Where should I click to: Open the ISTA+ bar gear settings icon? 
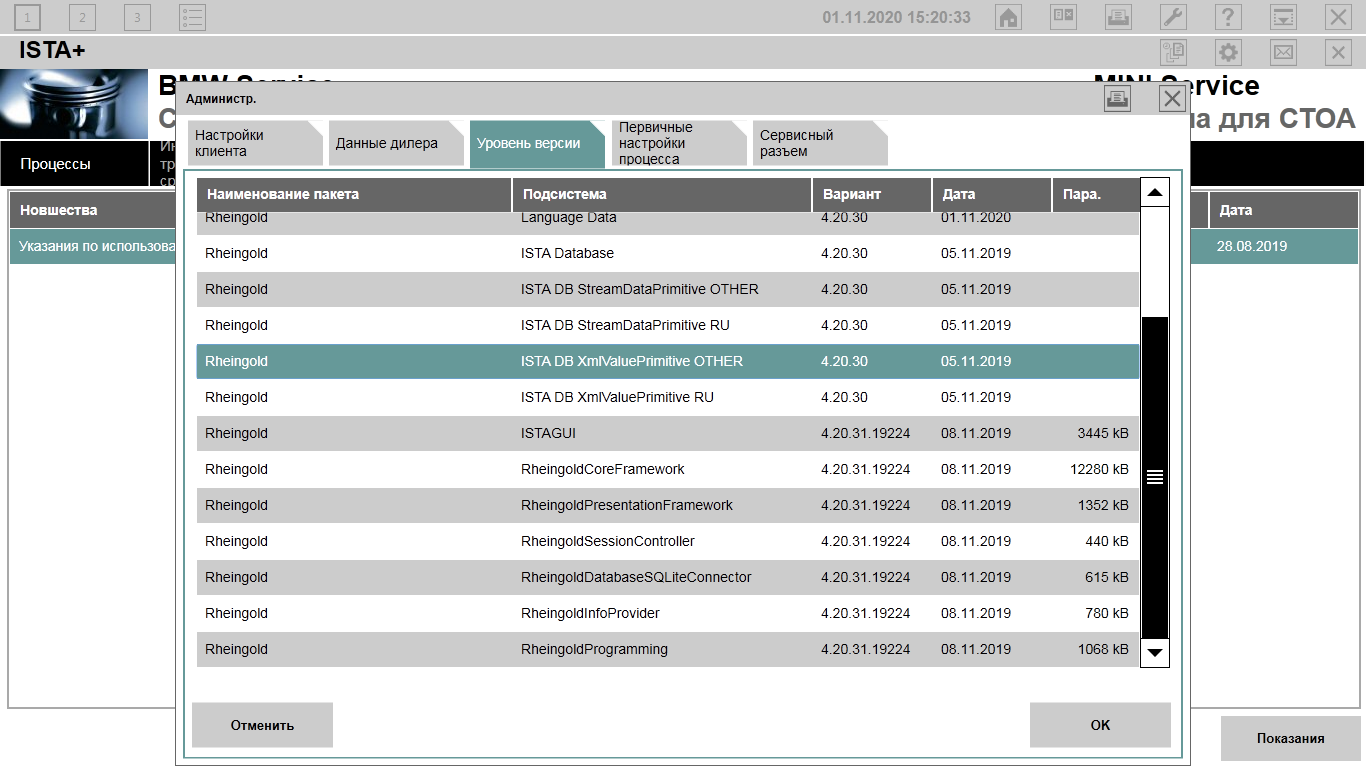pyautogui.click(x=1228, y=52)
